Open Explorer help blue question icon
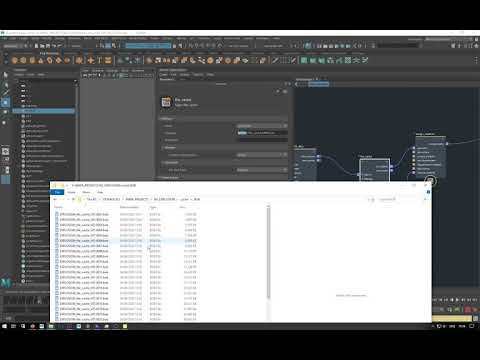The height and width of the screenshot is (360, 480). click(x=428, y=192)
